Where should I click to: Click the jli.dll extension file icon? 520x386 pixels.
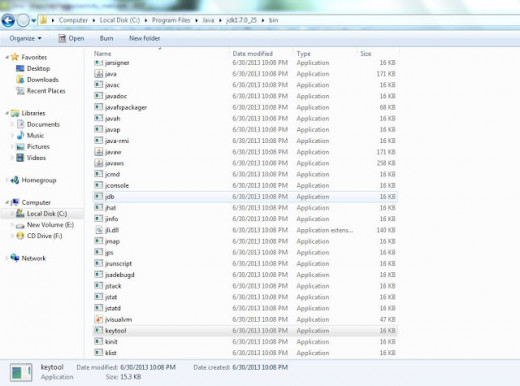(99, 230)
